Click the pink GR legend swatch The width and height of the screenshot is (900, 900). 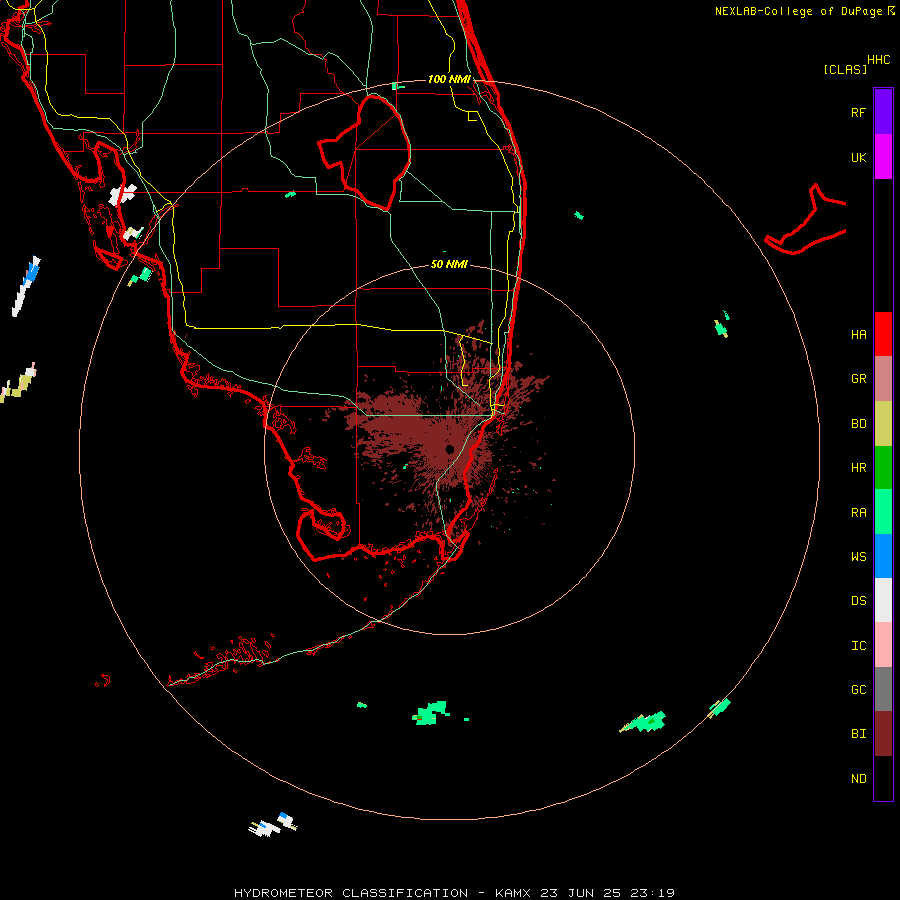[x=883, y=379]
